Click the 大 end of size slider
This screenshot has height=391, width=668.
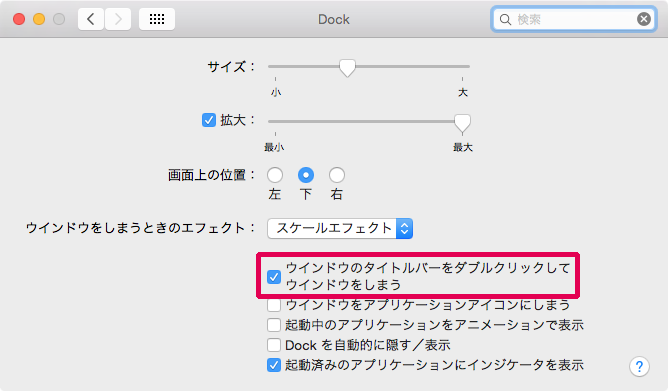463,92
